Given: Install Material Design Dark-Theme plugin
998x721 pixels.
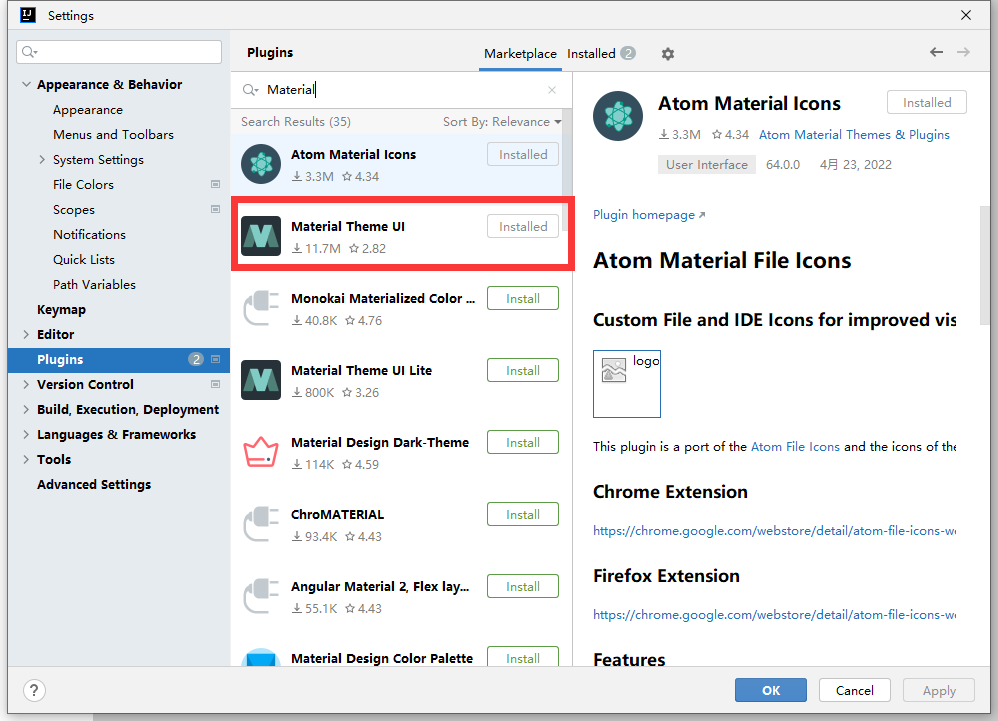Looking at the screenshot, I should click(523, 442).
